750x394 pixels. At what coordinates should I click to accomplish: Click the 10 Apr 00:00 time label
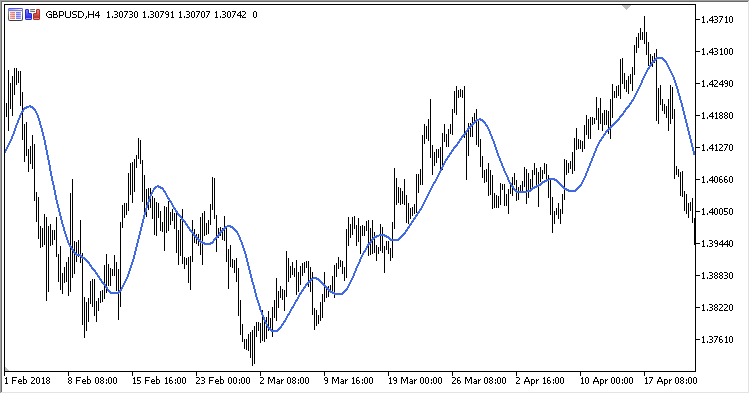tap(607, 381)
